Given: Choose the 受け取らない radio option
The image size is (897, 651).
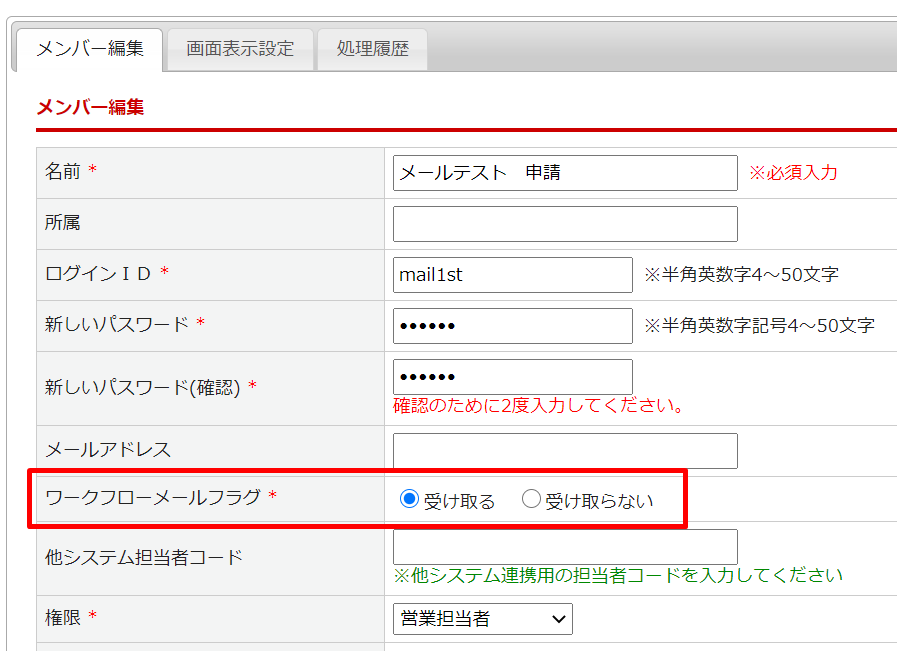Looking at the screenshot, I should [x=532, y=500].
